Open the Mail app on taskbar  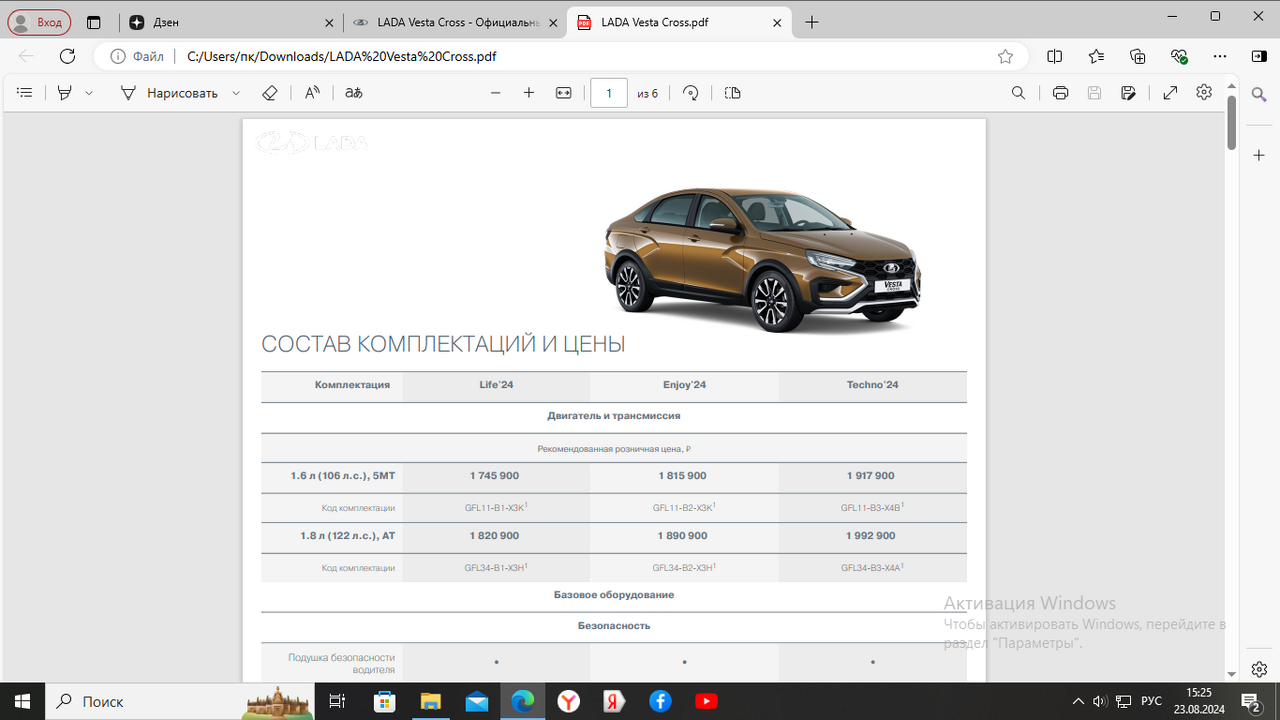click(x=476, y=702)
